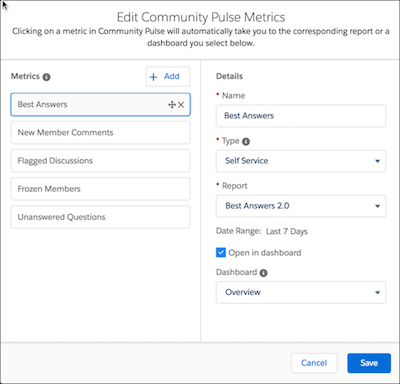Click the Metrics info icon

pos(47,77)
